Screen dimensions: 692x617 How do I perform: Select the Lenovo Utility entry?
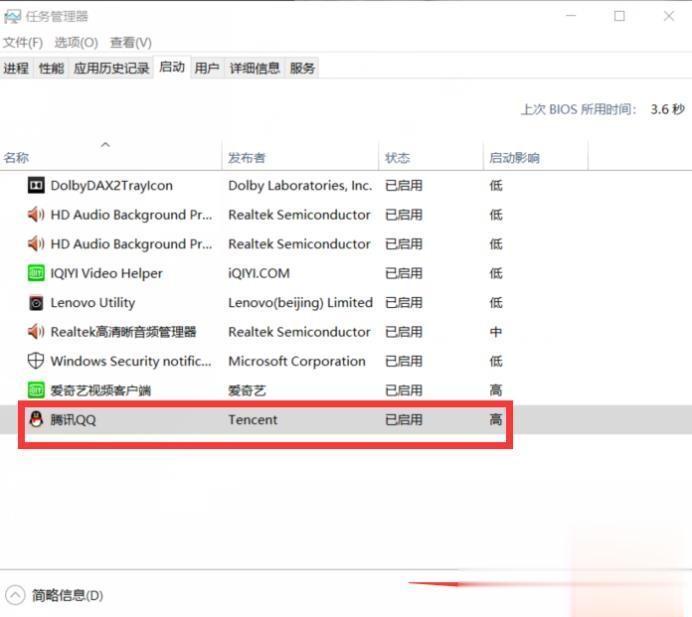coord(93,303)
